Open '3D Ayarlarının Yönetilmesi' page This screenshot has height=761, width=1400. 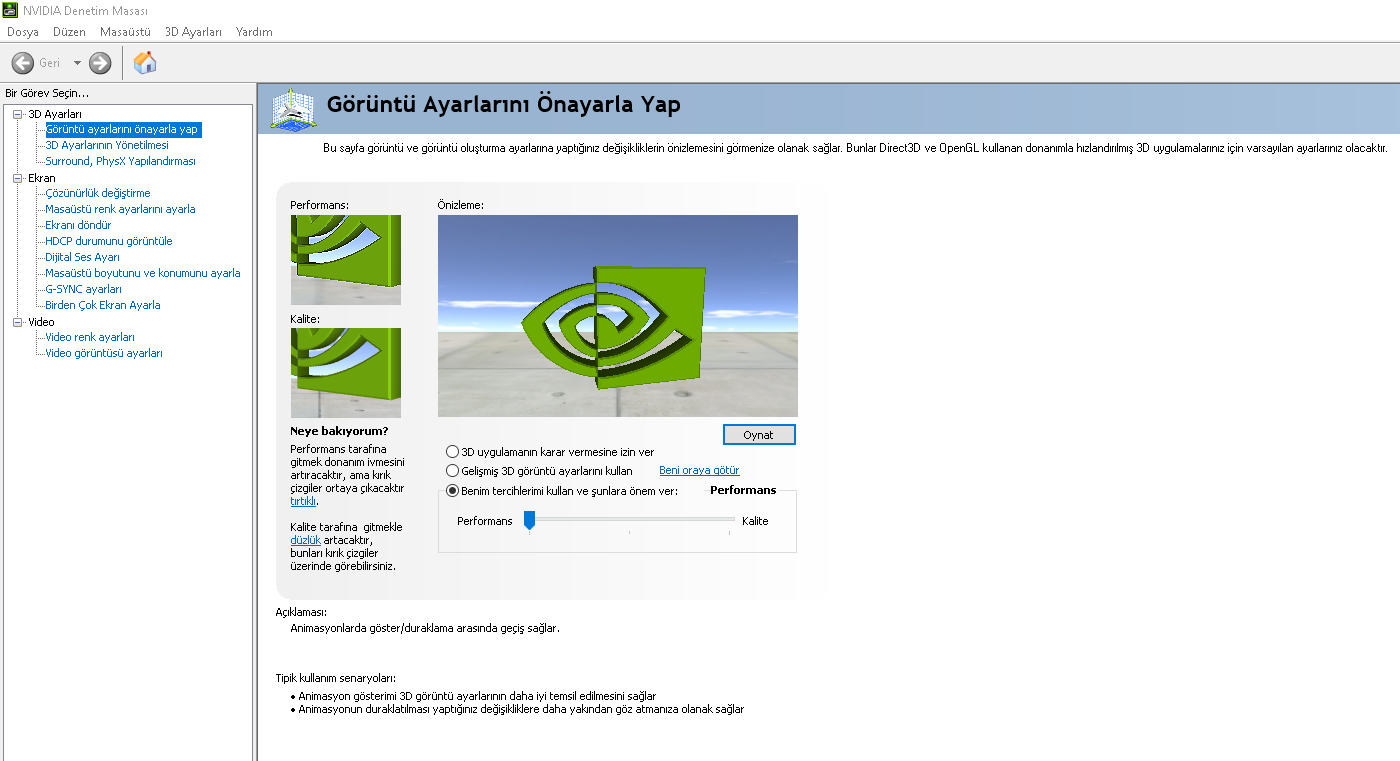click(107, 145)
